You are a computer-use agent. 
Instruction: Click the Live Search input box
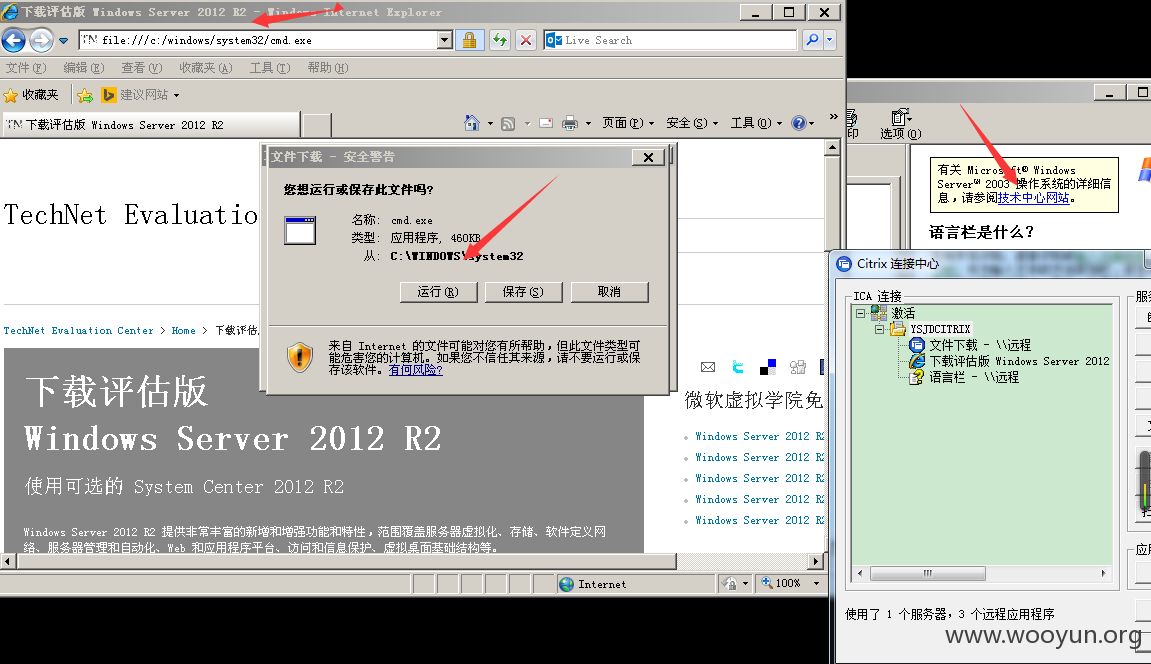[670, 40]
